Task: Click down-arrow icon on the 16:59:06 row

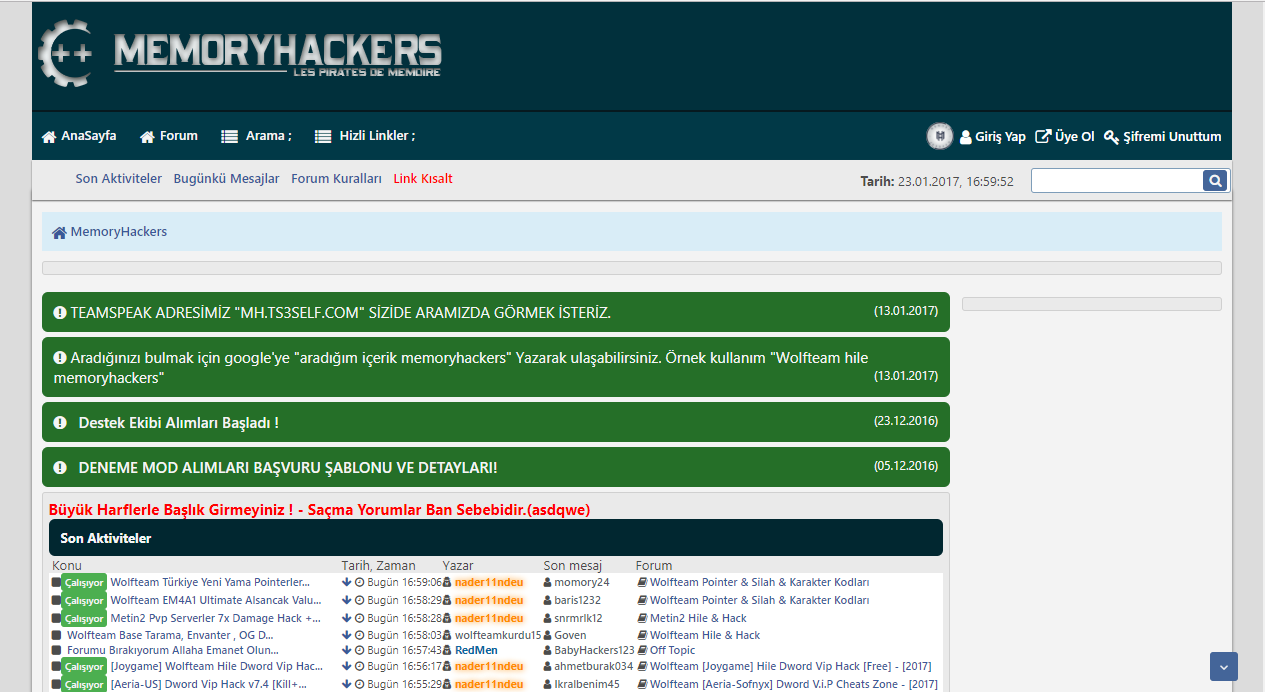Action: 346,582
